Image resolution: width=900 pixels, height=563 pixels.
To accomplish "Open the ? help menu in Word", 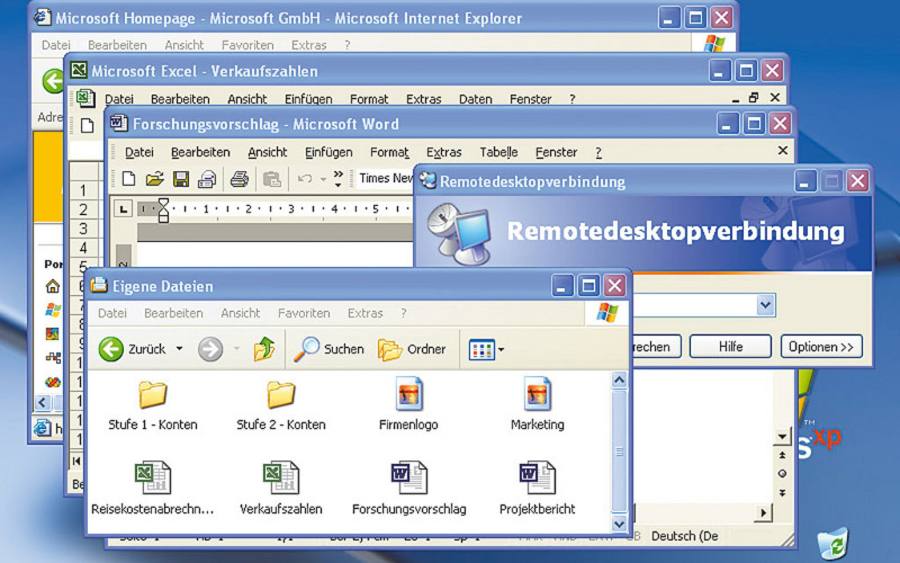I will tap(598, 152).
